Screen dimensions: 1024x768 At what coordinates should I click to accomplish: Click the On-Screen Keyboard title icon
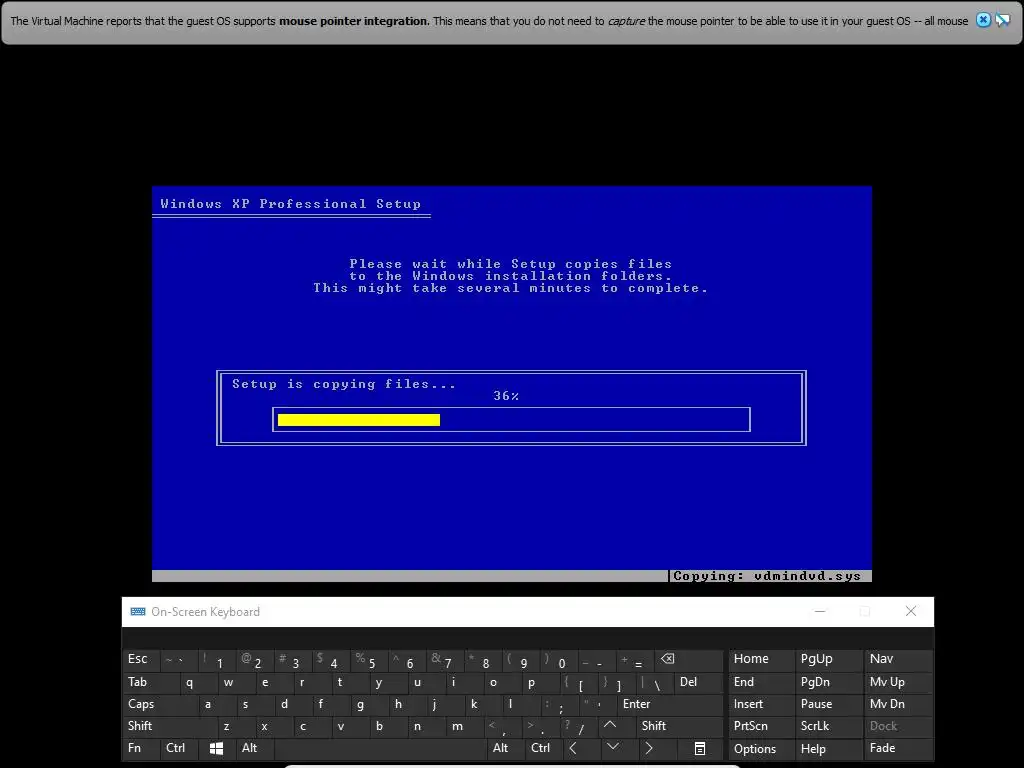tap(138, 612)
